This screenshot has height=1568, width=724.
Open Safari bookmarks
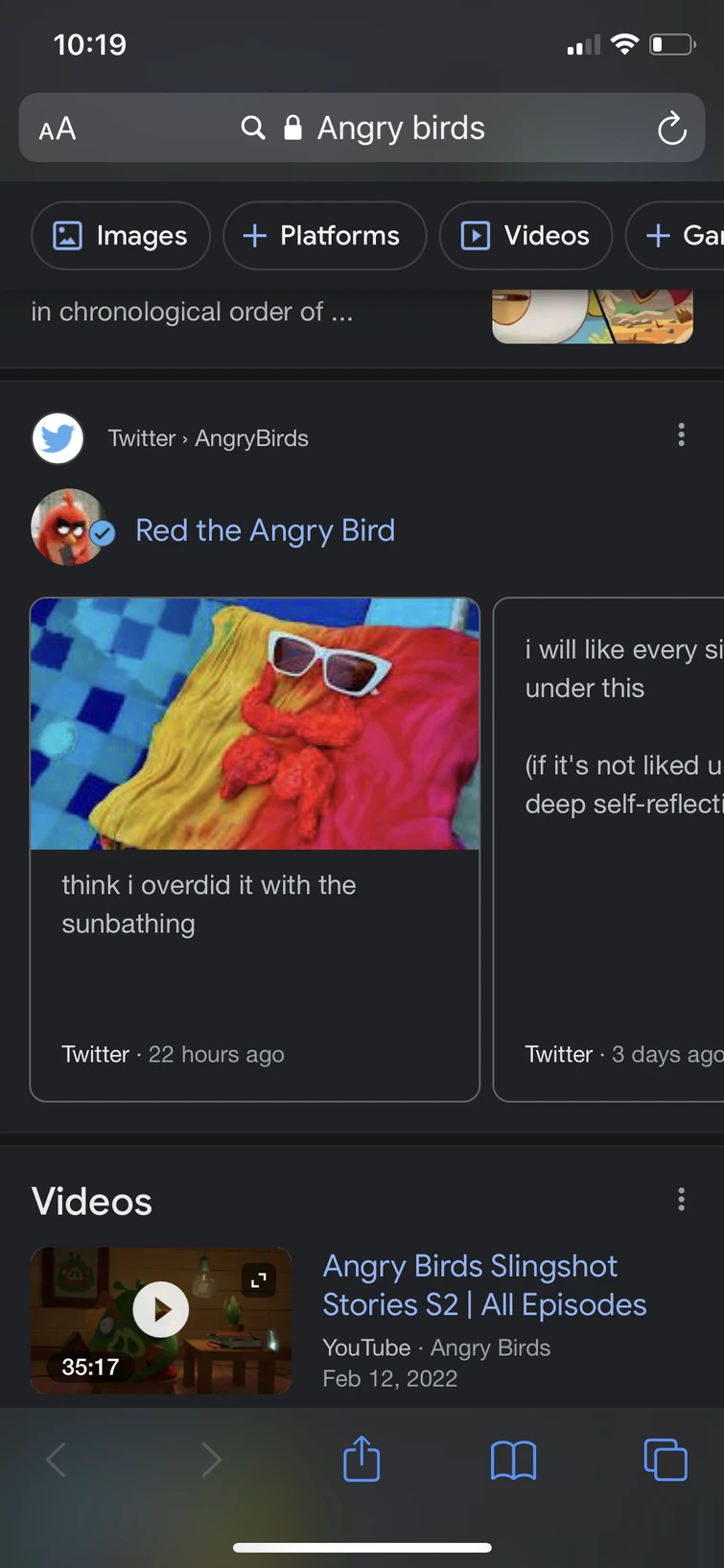point(513,1460)
